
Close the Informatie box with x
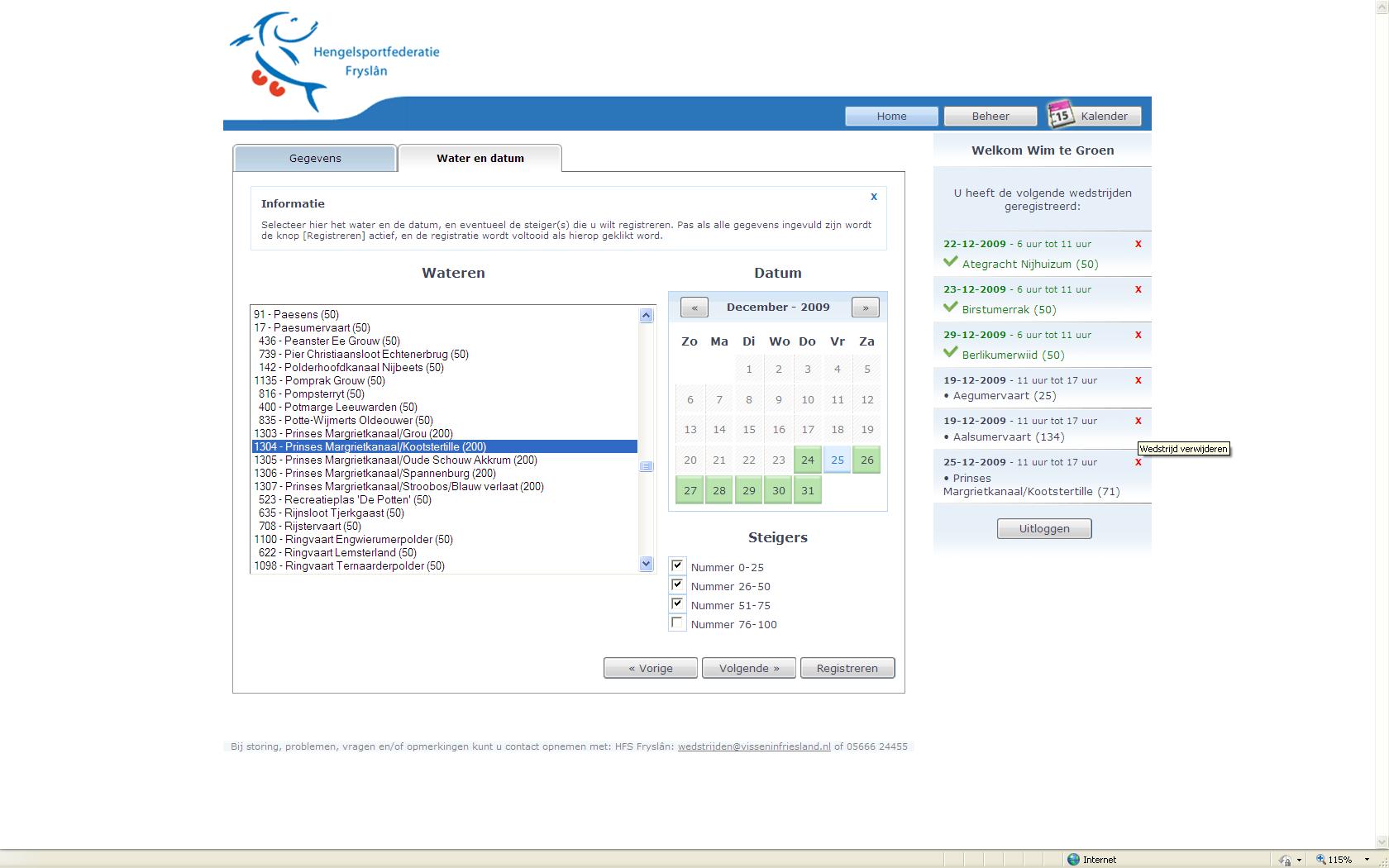click(x=873, y=197)
